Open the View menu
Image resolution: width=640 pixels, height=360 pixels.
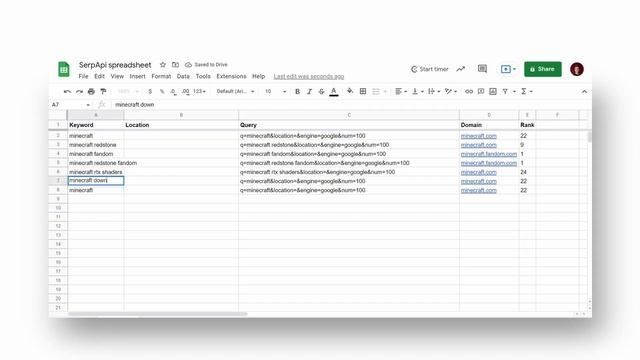117,76
